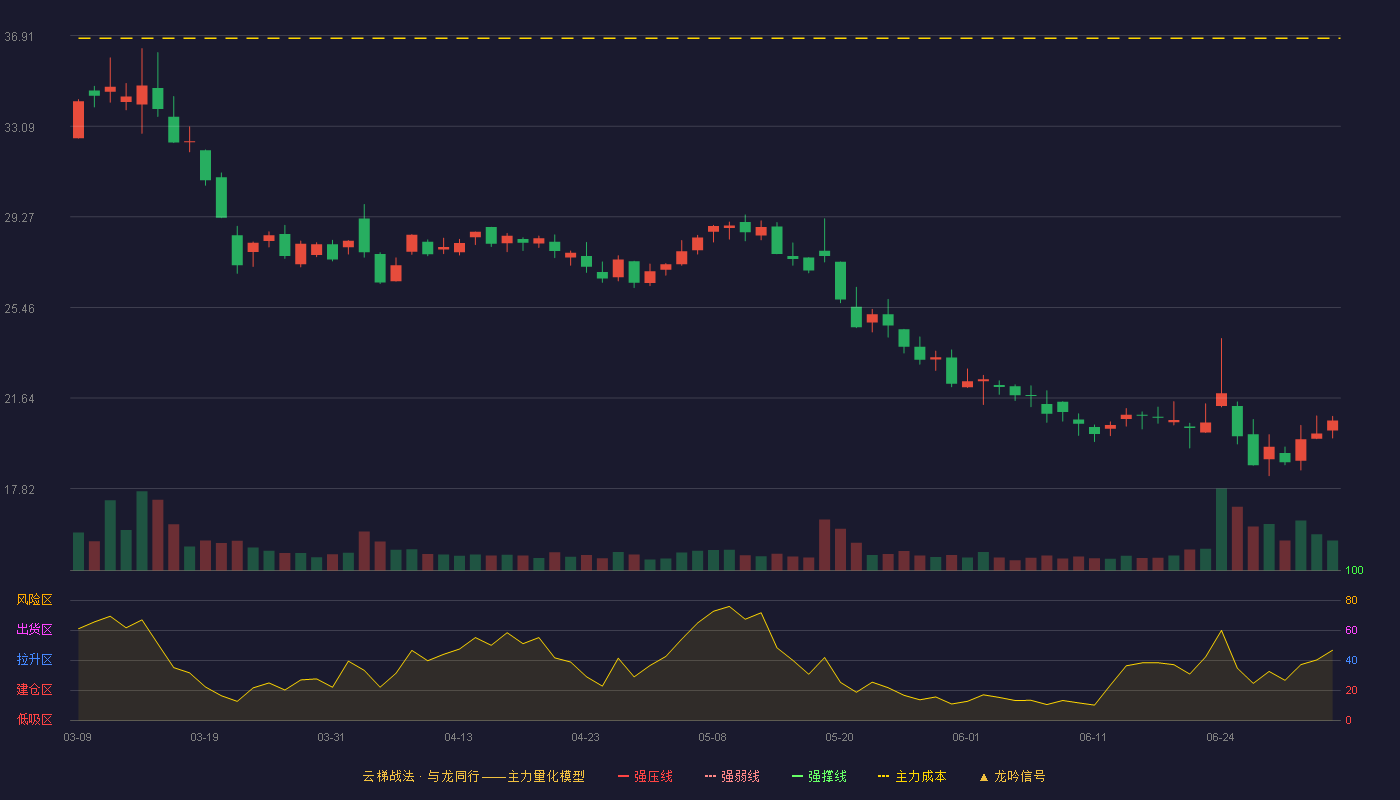The height and width of the screenshot is (800, 1400).
Task: Click the 03-19 date label
Action: 204,737
